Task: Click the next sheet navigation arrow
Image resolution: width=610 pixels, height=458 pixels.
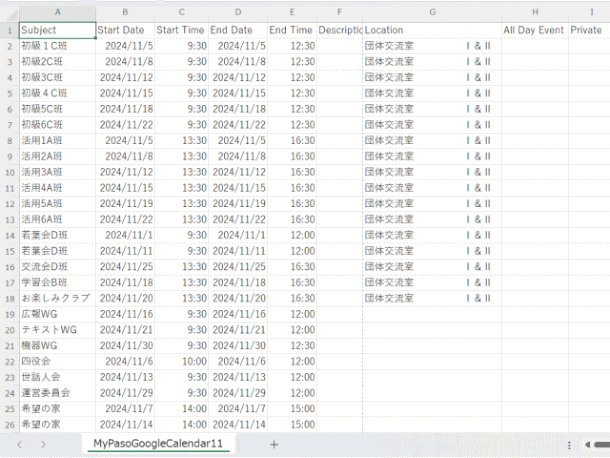Action: [44, 444]
